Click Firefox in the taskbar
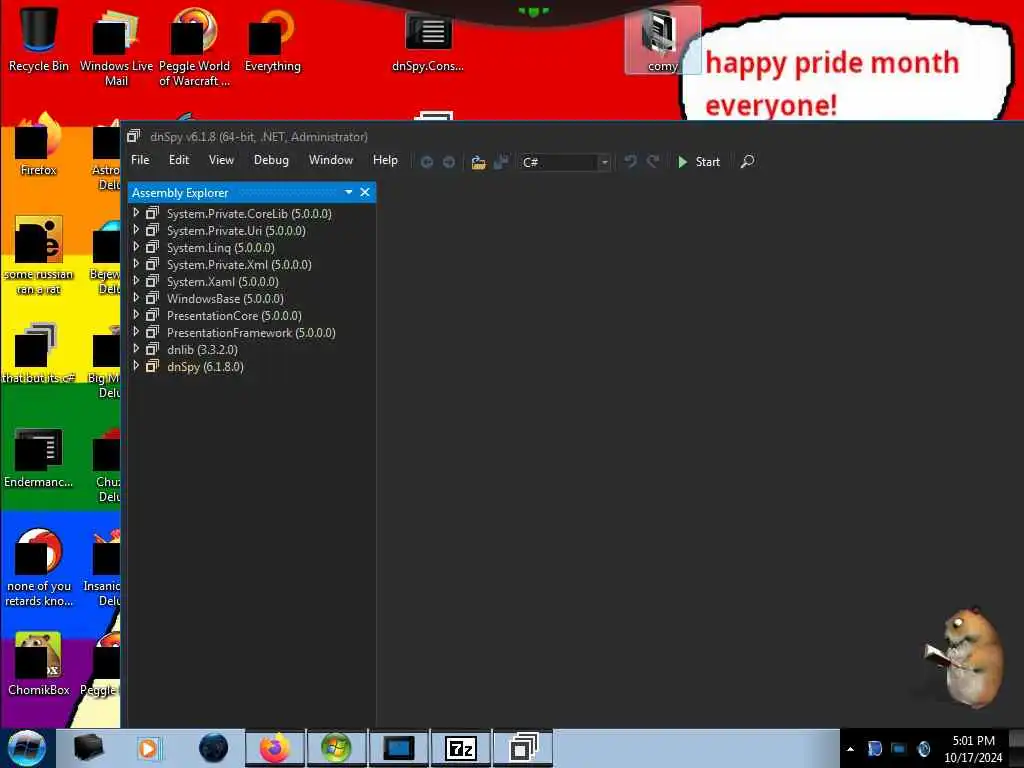The width and height of the screenshot is (1024, 768). coord(275,748)
